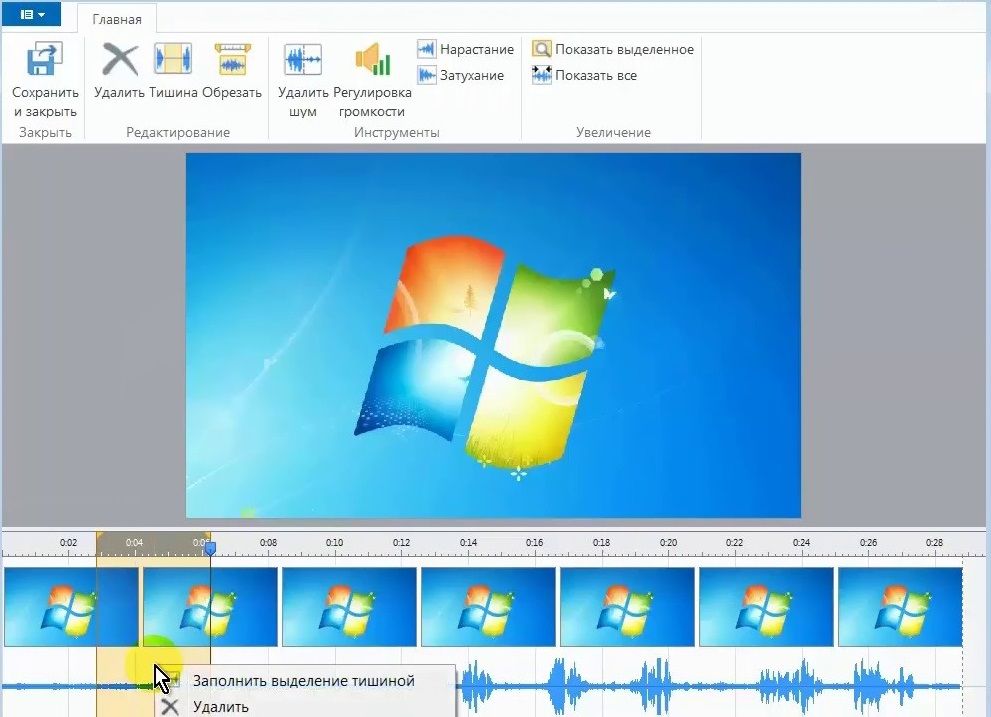
Task: Select the last video thumbnail on the timeline
Action: 898,606
